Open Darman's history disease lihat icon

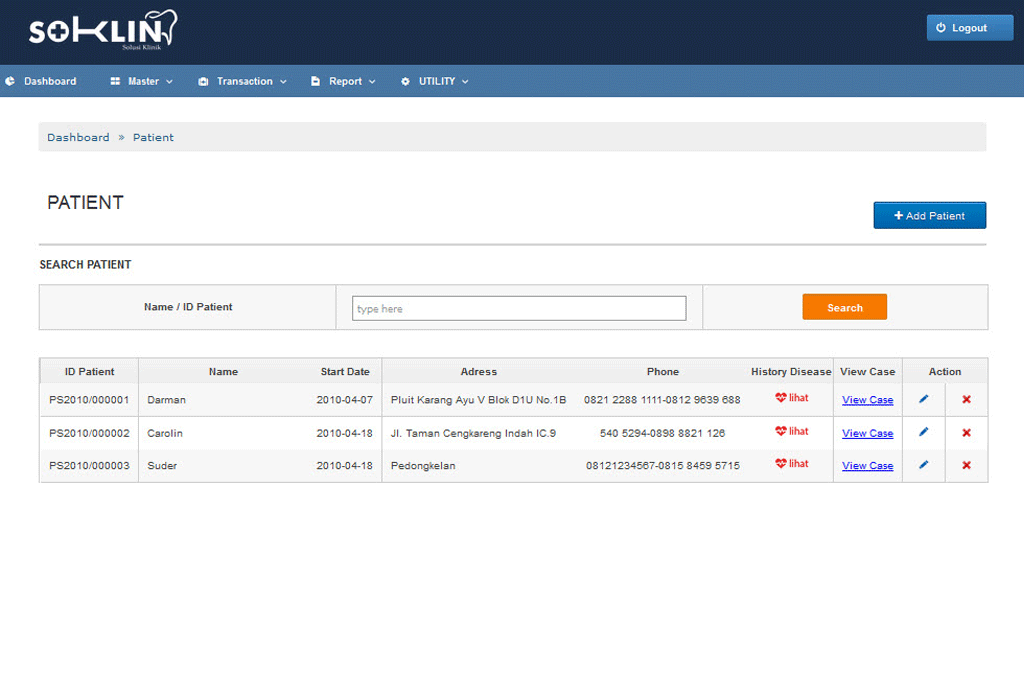coord(791,398)
